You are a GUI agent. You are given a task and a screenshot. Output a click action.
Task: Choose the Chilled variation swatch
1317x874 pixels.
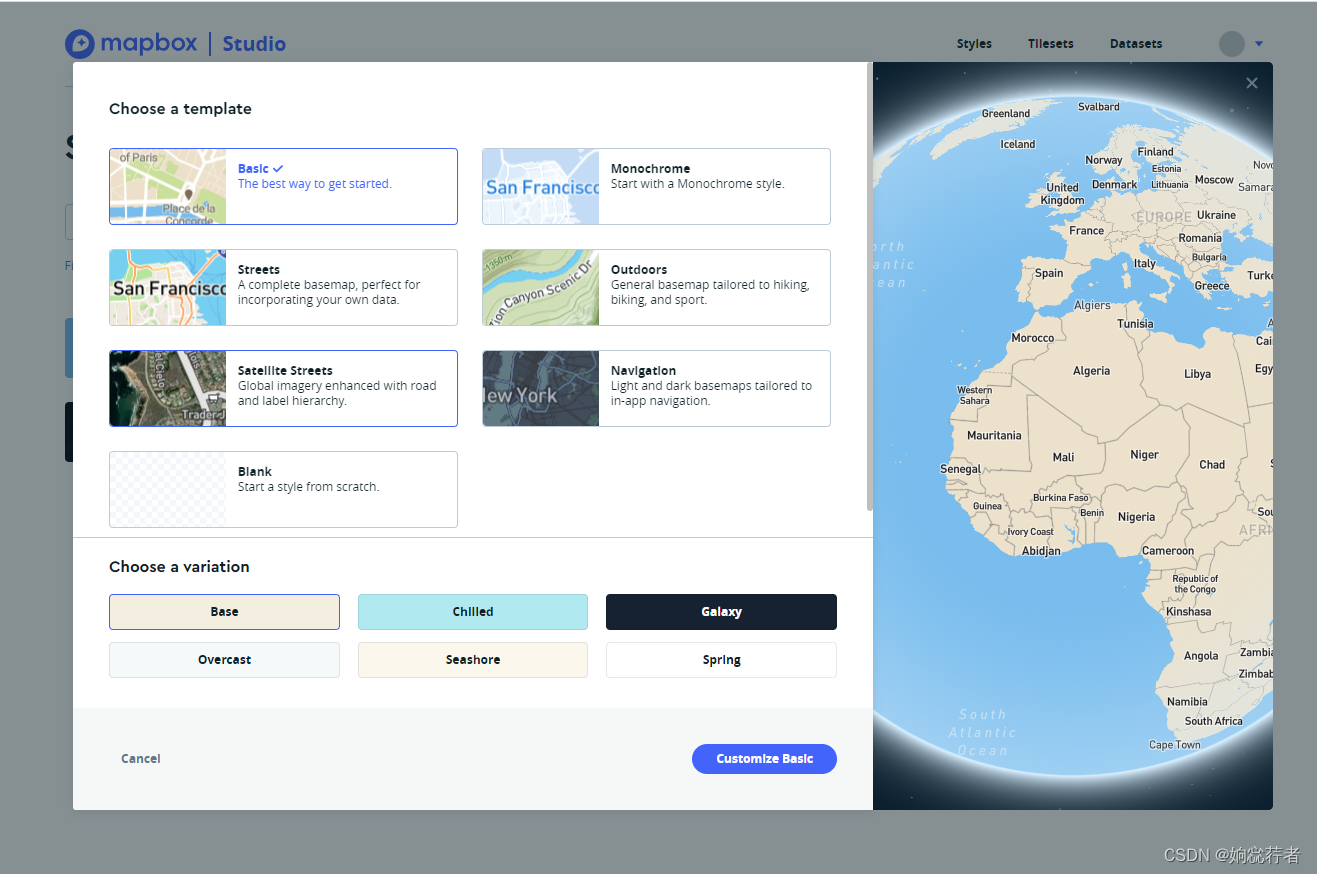(473, 612)
